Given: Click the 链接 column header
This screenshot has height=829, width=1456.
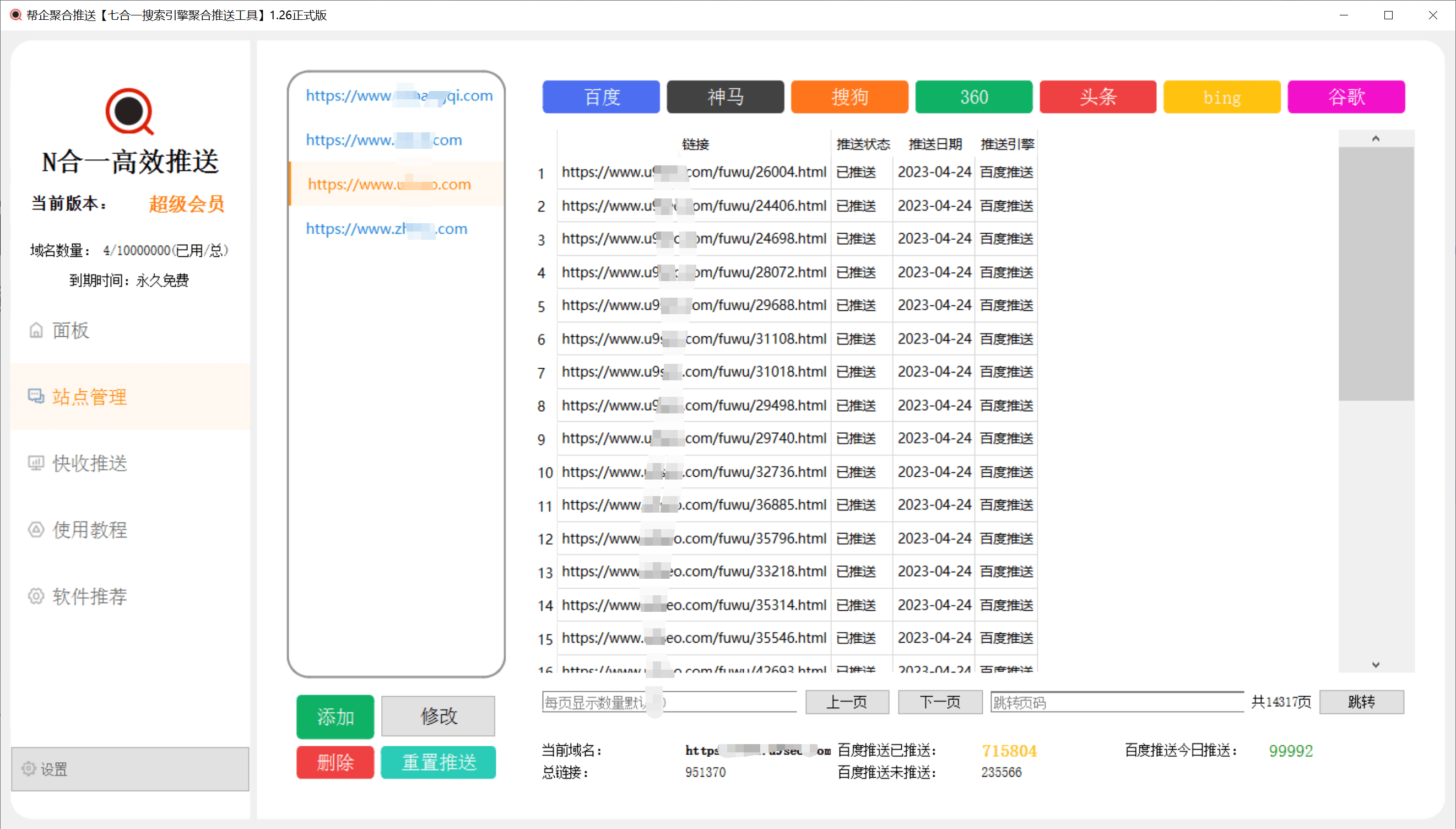Looking at the screenshot, I should pyautogui.click(x=694, y=143).
